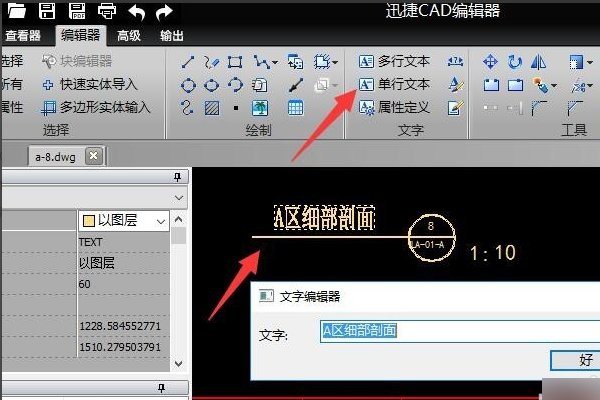Open the Polyline tool dropdown arrow
This screenshot has width=600, height=400.
pyautogui.click(x=275, y=62)
